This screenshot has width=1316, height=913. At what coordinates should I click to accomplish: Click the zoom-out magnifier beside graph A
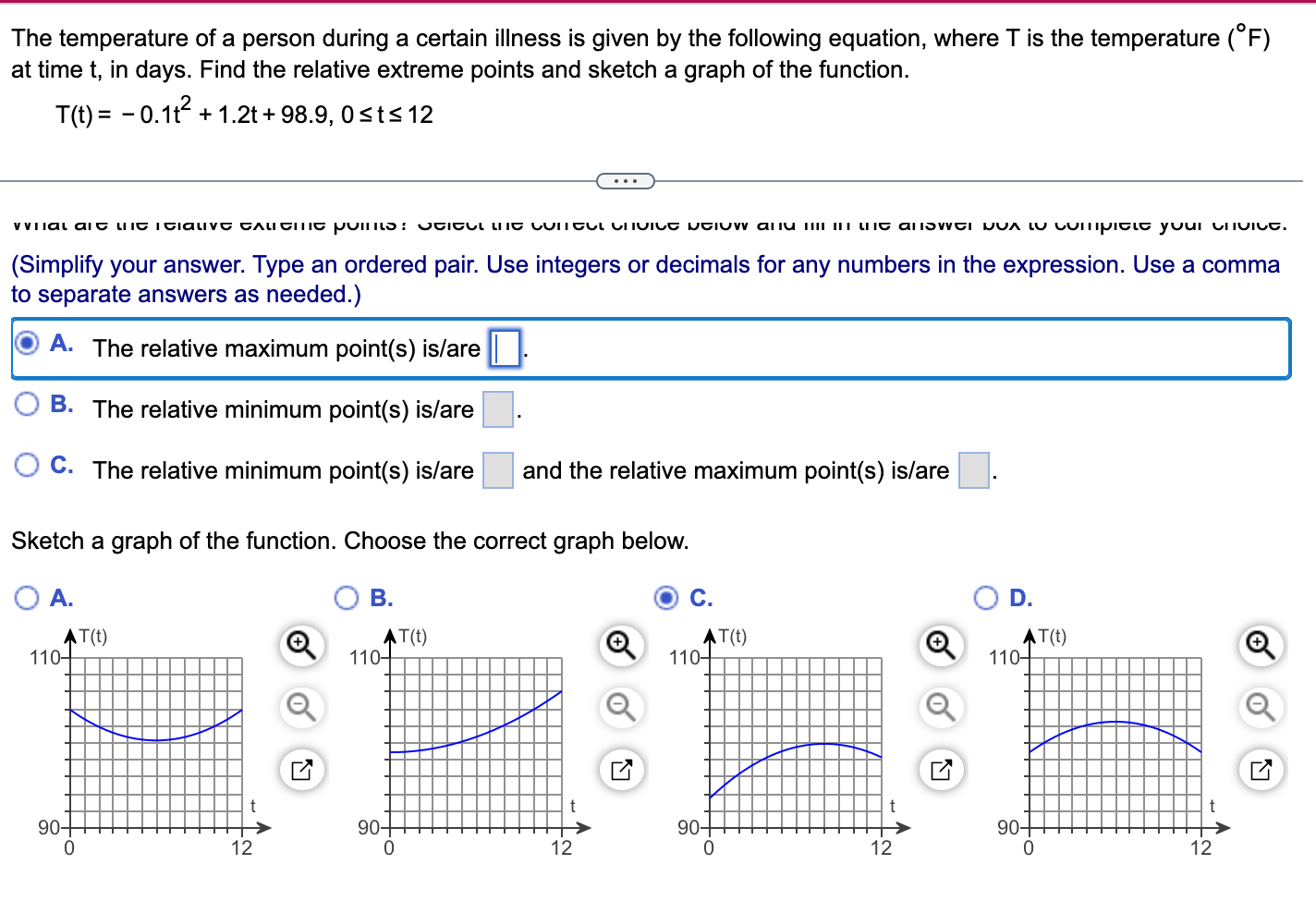[x=300, y=708]
